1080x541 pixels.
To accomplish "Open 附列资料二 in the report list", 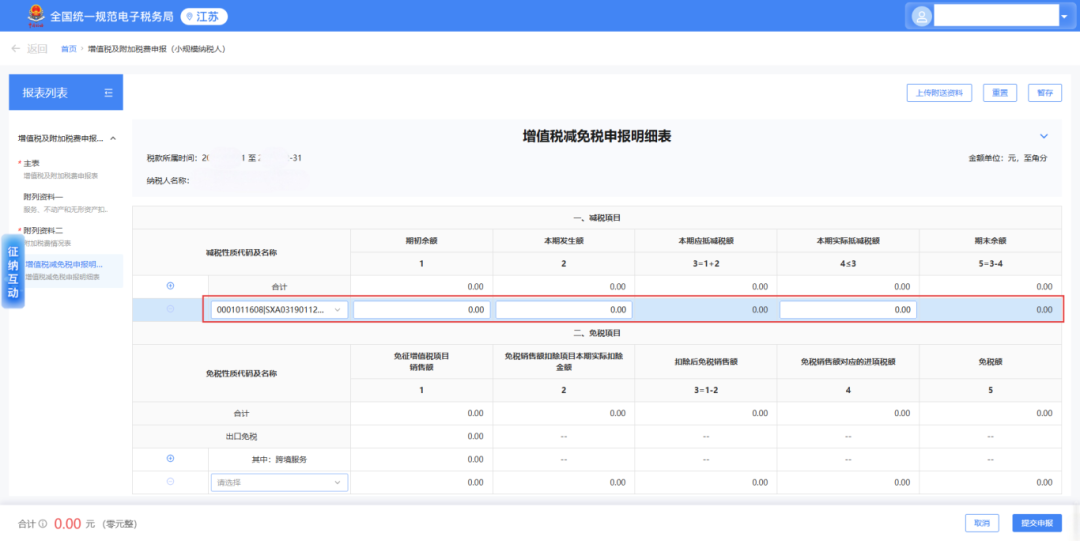I will coord(42,231).
